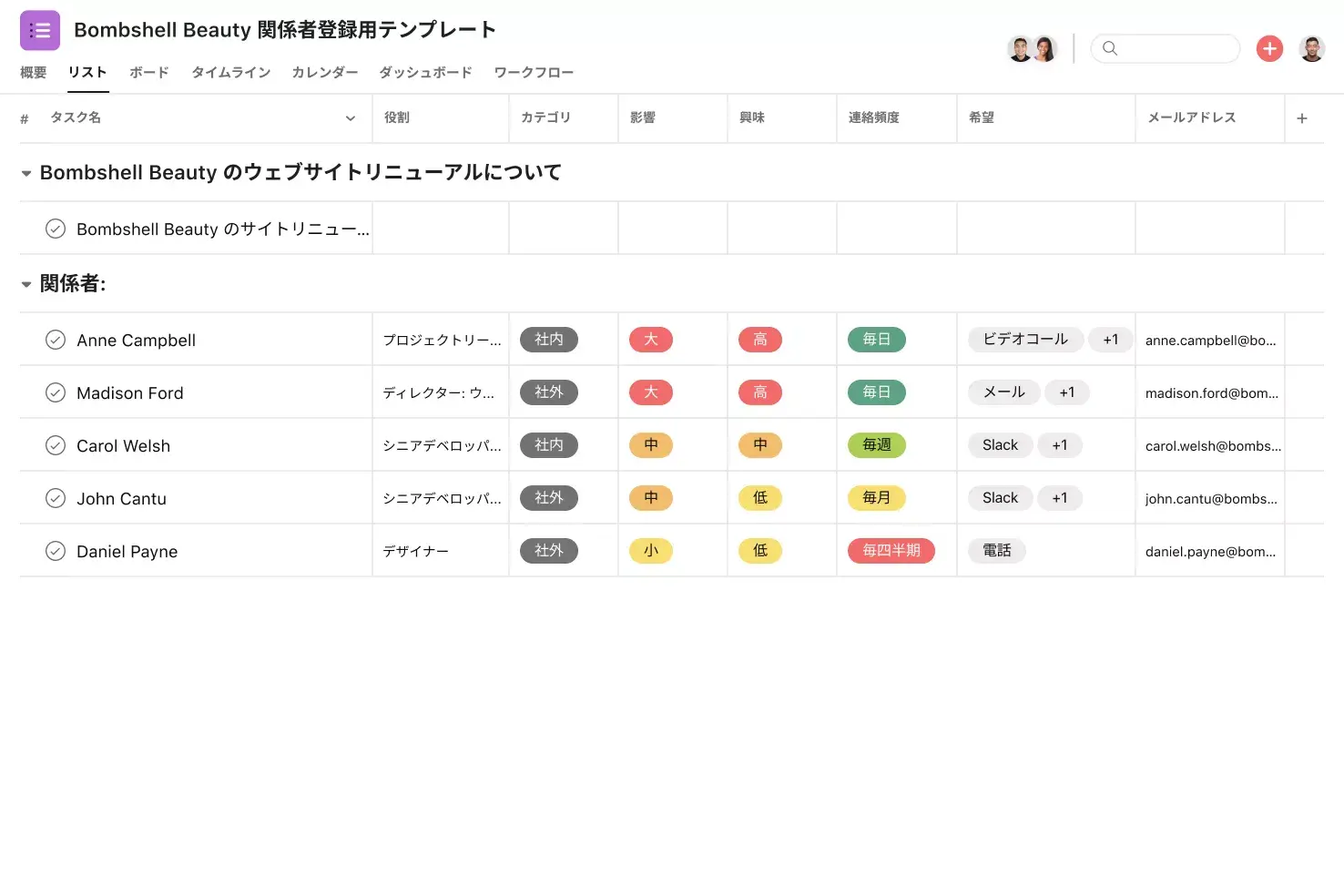Open the カレンダー tab
1344x896 pixels.
325,72
